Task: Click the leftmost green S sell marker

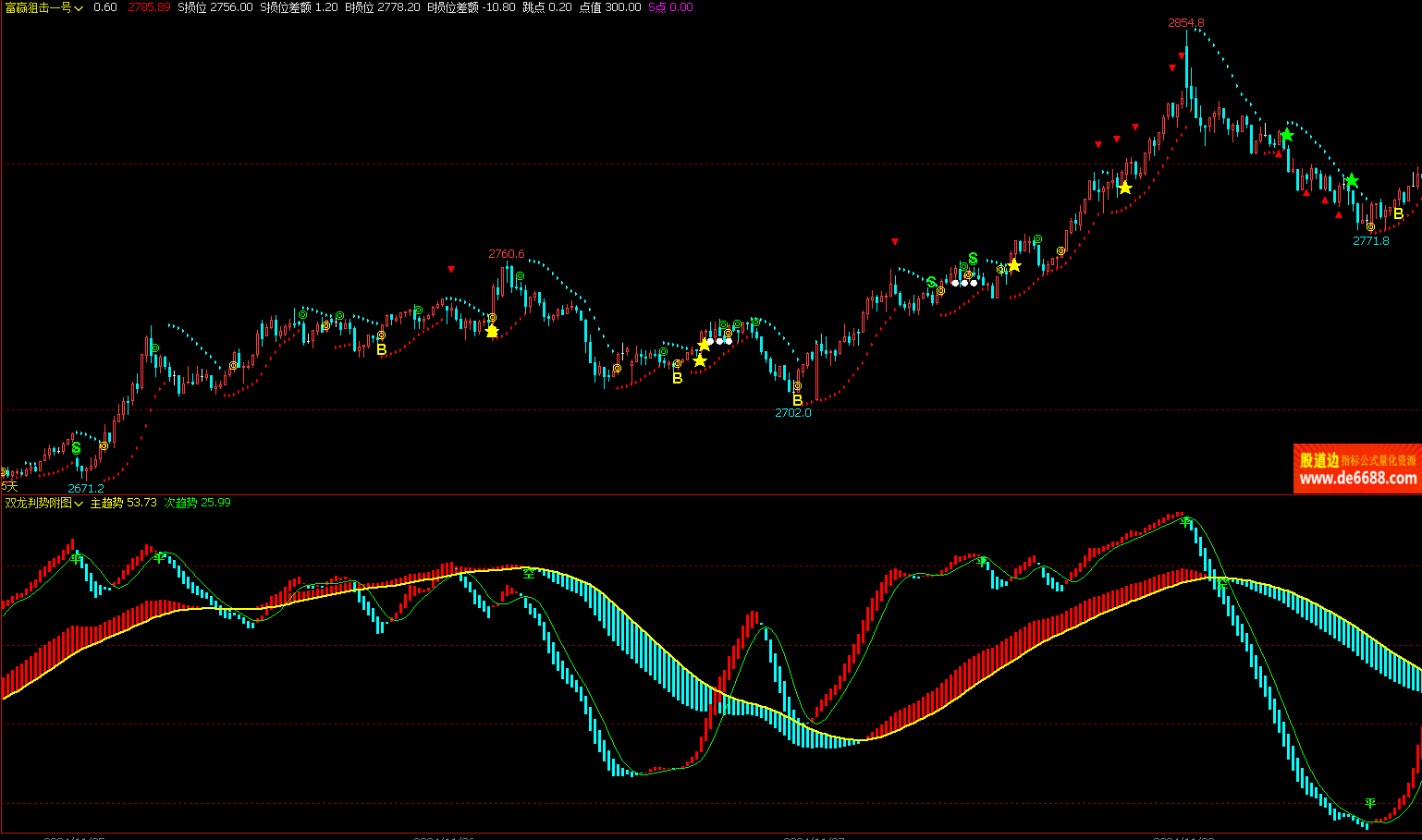Action: (x=76, y=448)
